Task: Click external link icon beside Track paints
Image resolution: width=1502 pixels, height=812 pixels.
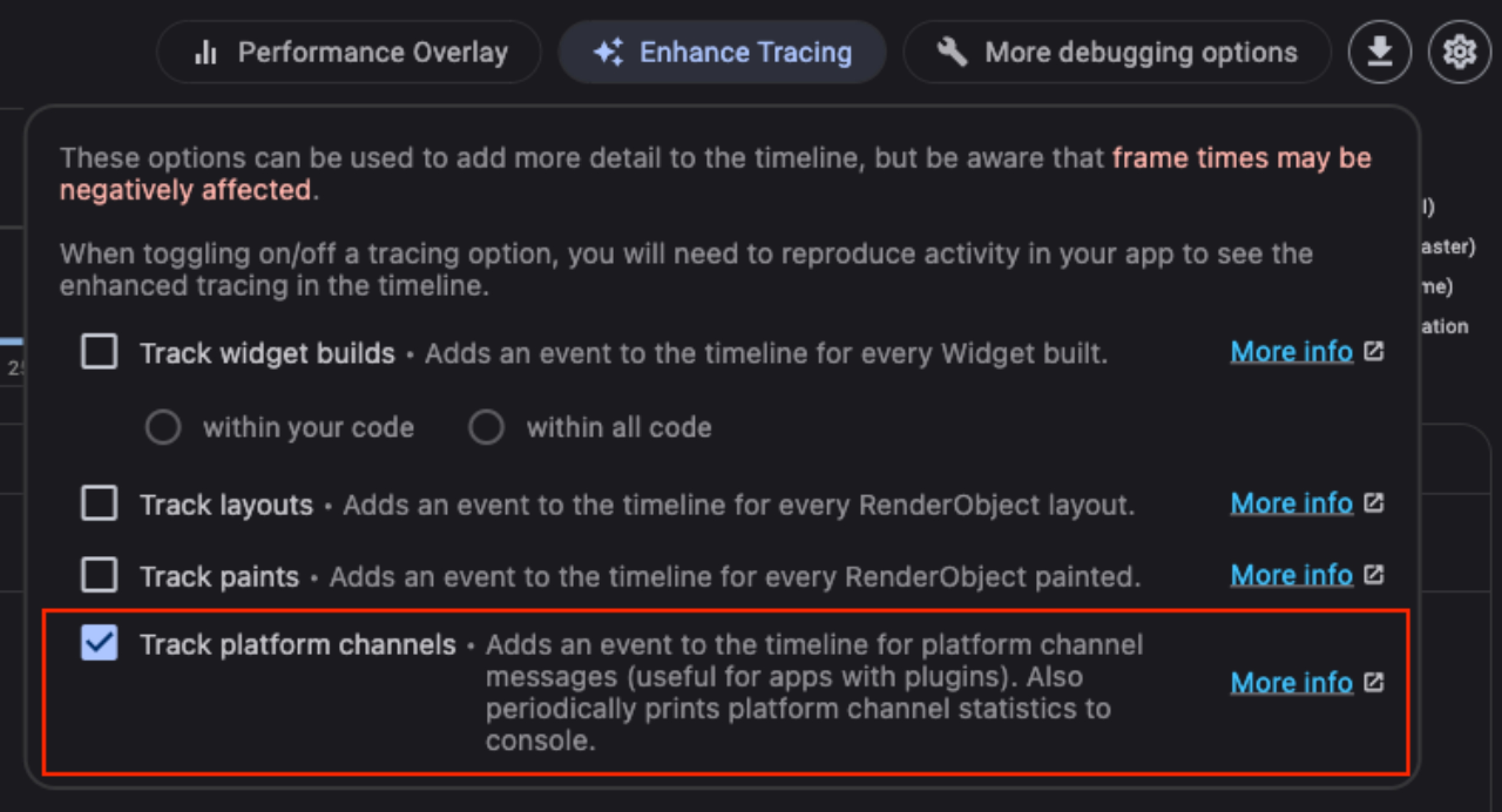Action: pyautogui.click(x=1374, y=574)
